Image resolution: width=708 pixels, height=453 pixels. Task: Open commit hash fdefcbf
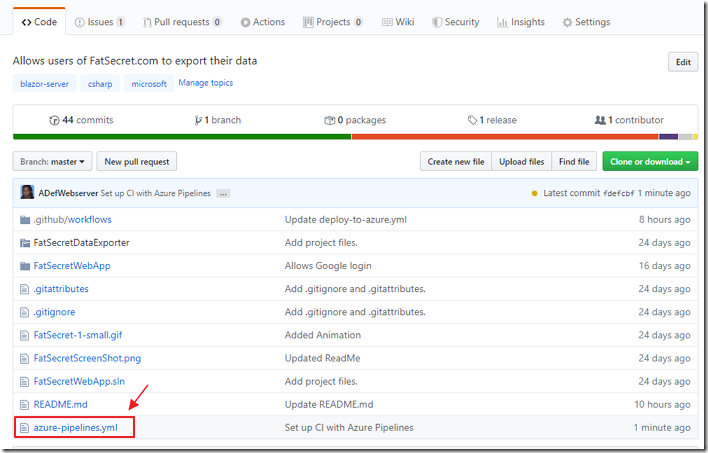619,193
